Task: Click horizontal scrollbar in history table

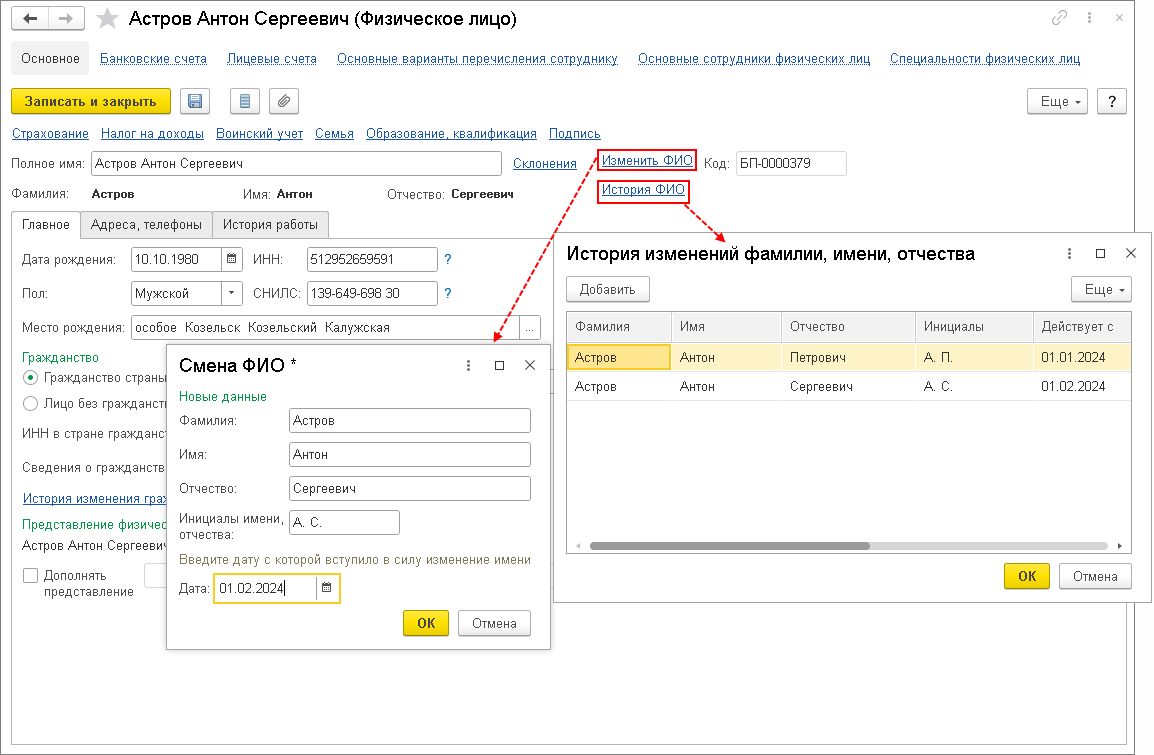Action: pos(729,546)
